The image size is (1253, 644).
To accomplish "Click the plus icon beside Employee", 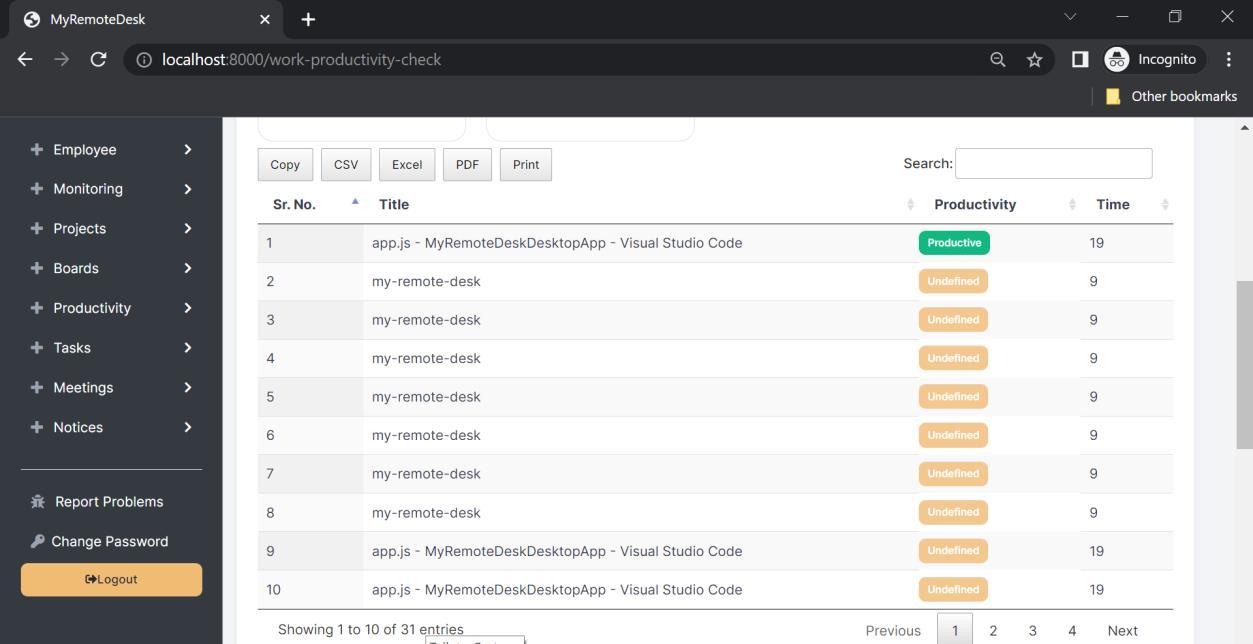I will coord(37,150).
